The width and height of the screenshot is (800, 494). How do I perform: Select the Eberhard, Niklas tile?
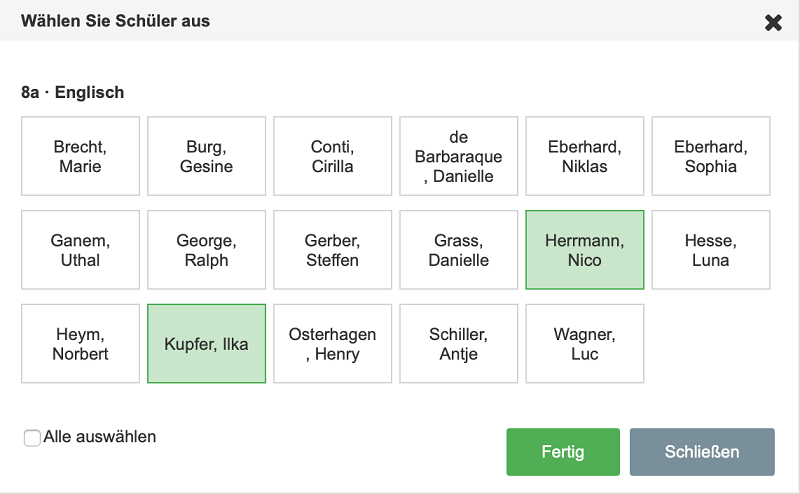point(585,156)
